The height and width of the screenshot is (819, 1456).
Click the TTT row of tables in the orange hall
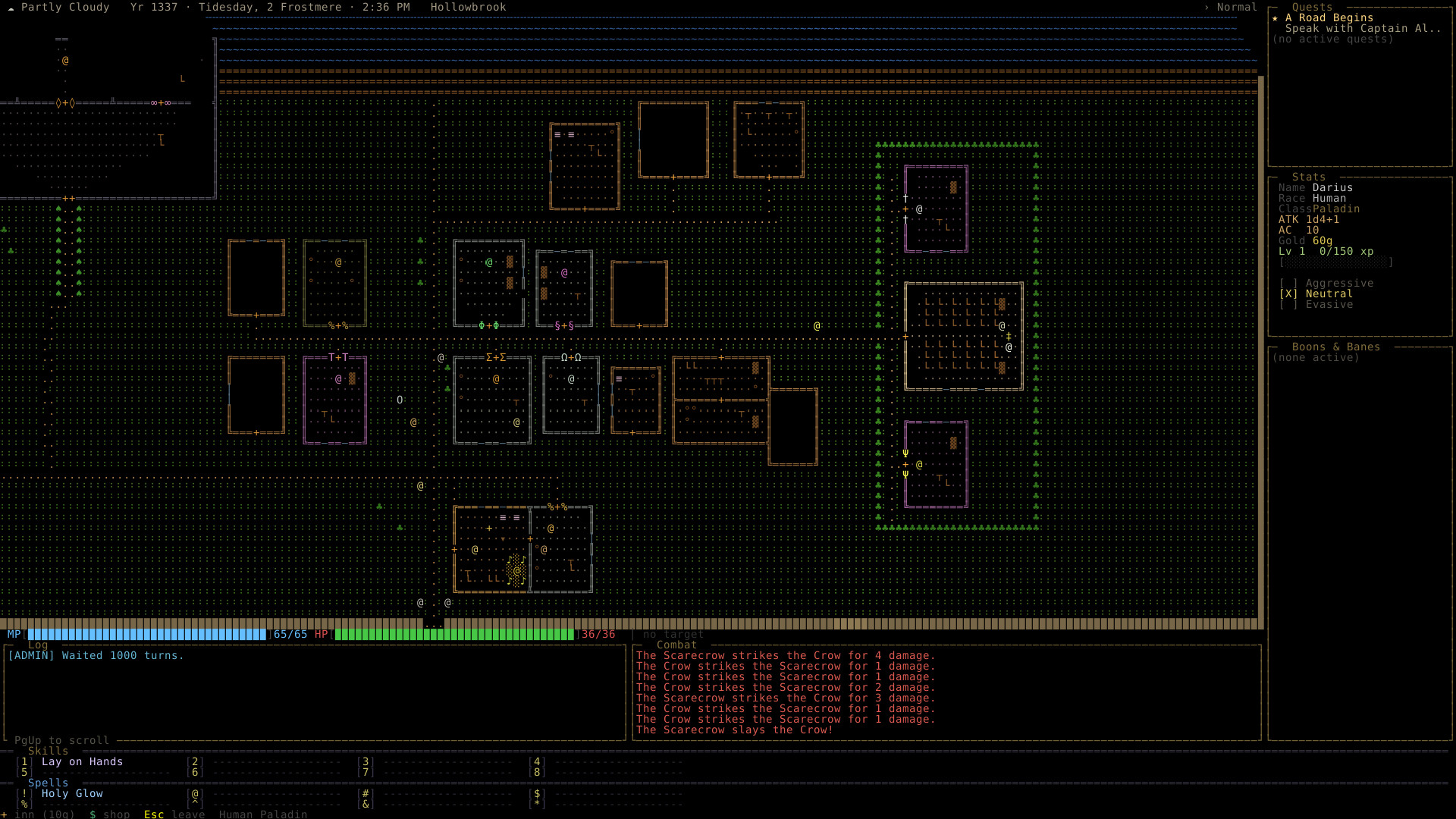click(714, 382)
